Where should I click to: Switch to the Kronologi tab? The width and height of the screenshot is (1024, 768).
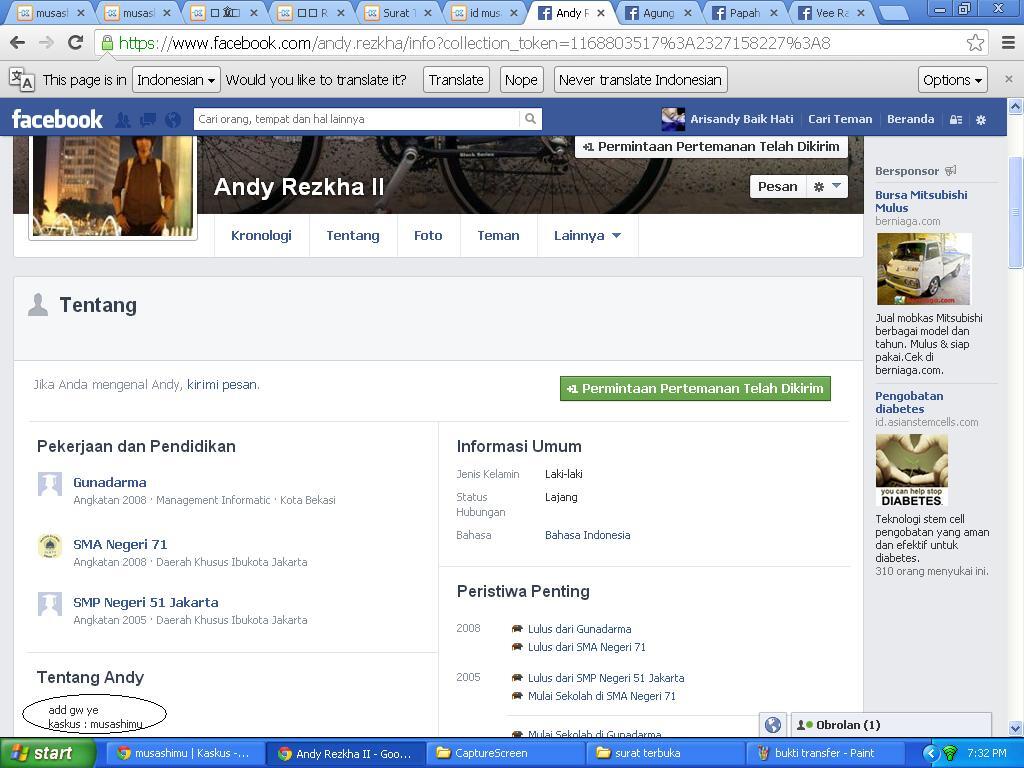click(x=261, y=236)
